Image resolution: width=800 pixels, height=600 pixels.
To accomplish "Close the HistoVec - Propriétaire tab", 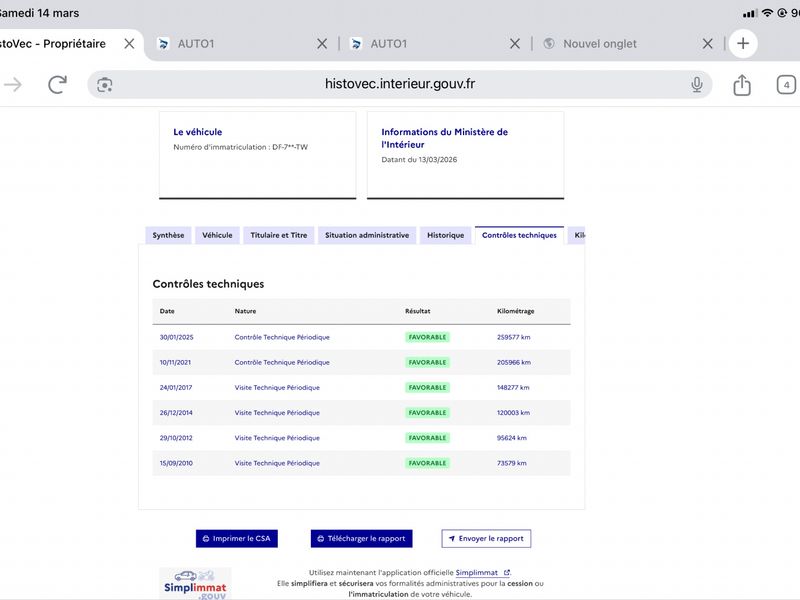I will pyautogui.click(x=128, y=44).
